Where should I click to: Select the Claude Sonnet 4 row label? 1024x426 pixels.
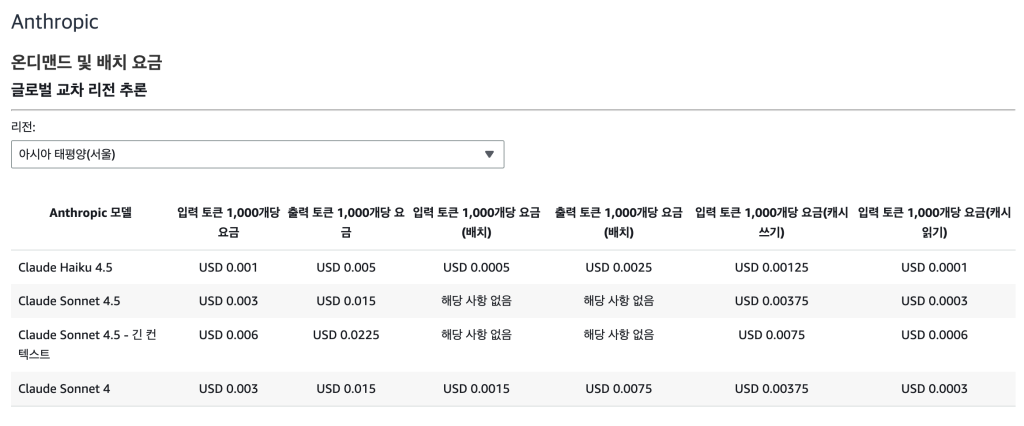(64, 388)
